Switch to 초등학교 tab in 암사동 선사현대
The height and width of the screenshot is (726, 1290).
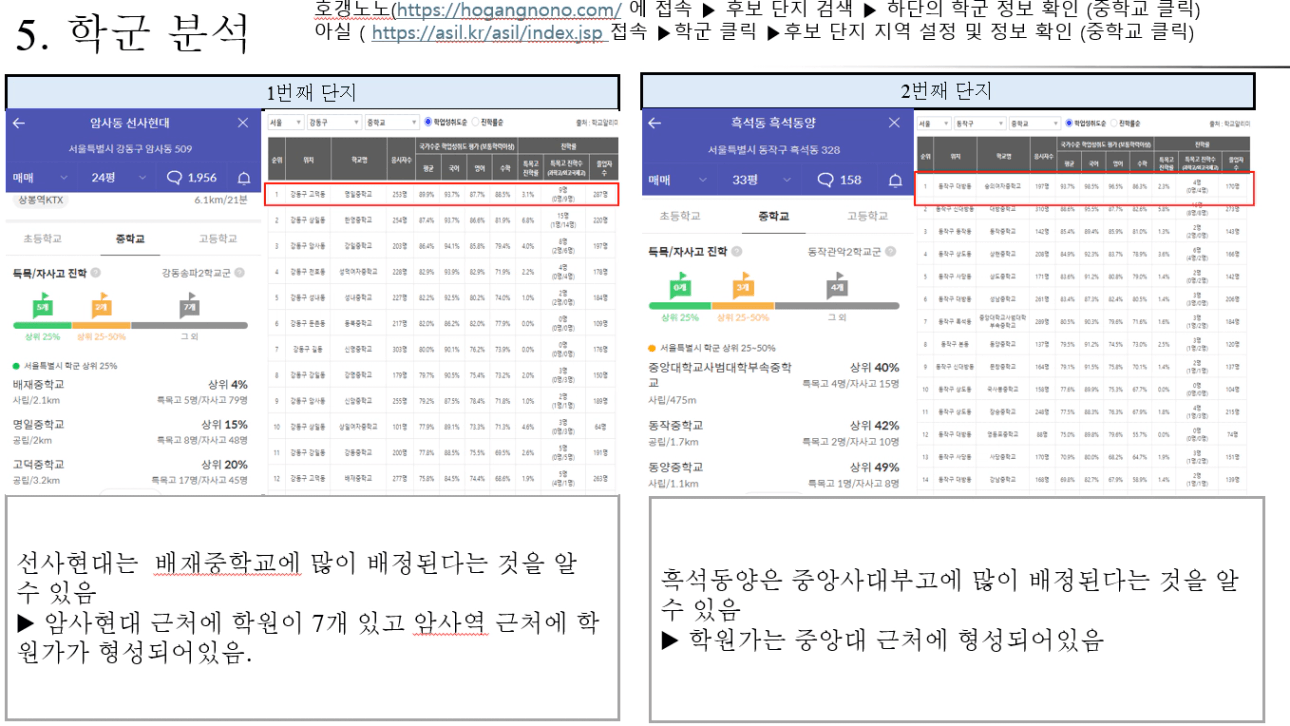click(x=44, y=239)
